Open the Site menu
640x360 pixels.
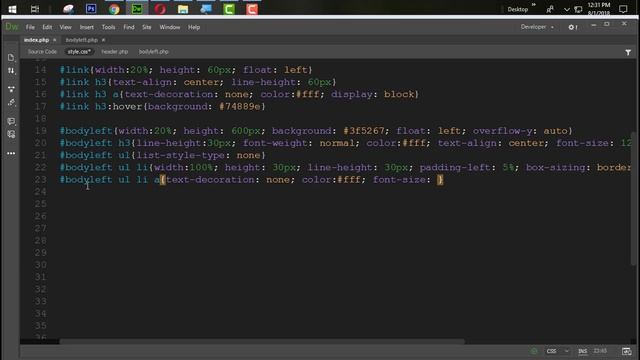pyautogui.click(x=147, y=27)
